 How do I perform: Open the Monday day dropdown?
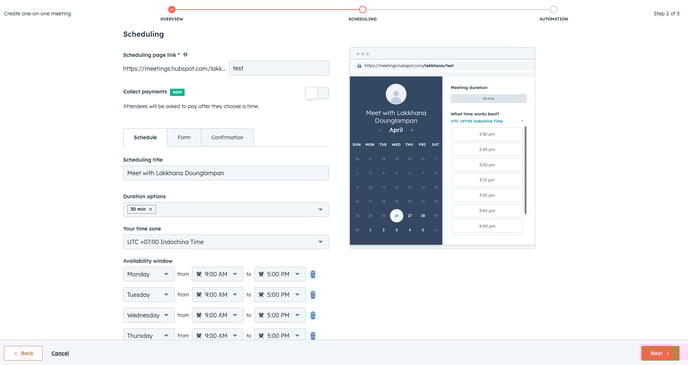pos(149,274)
